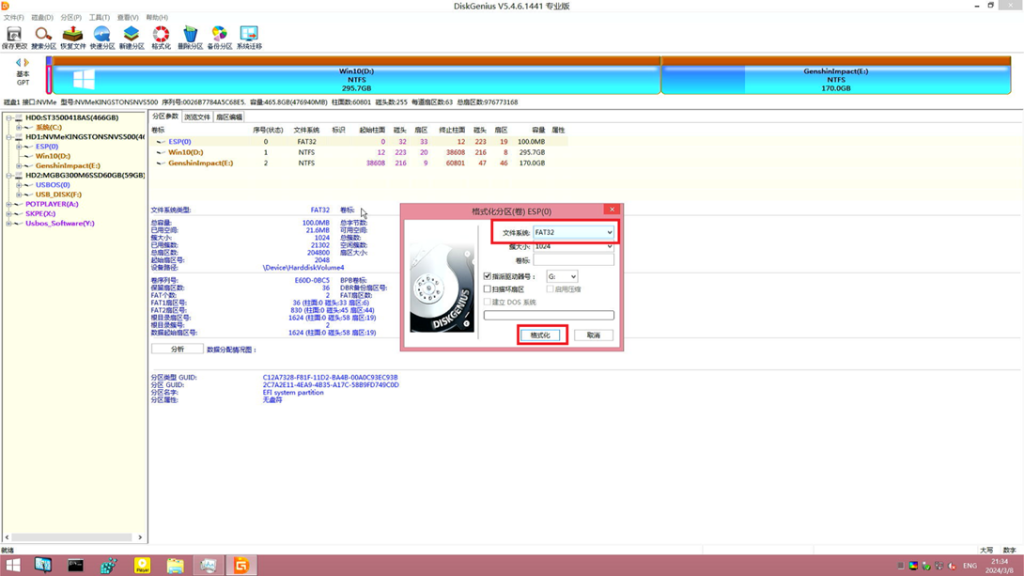
Task: Open the 恢复文件 (Recover Files) tool
Action: click(x=73, y=37)
